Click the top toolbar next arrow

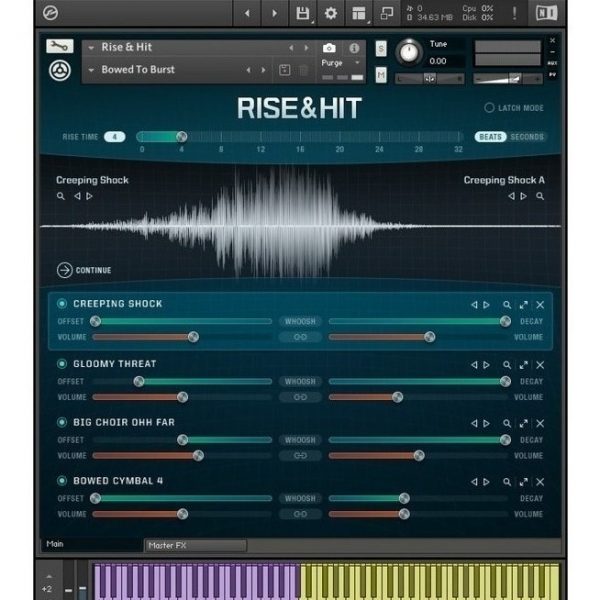click(x=274, y=13)
